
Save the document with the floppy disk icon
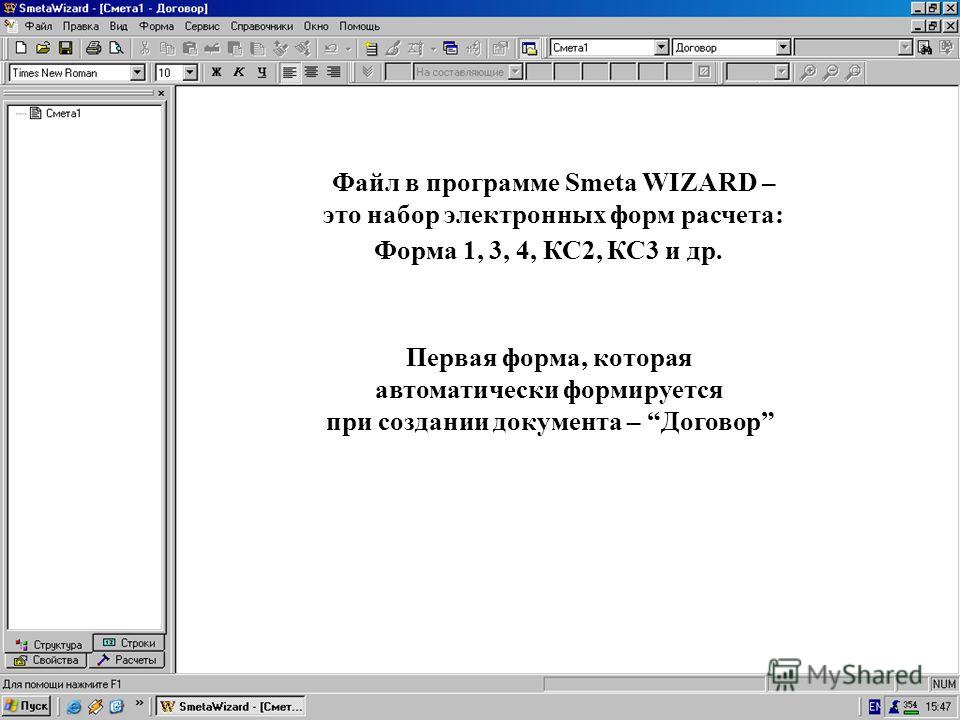click(66, 48)
